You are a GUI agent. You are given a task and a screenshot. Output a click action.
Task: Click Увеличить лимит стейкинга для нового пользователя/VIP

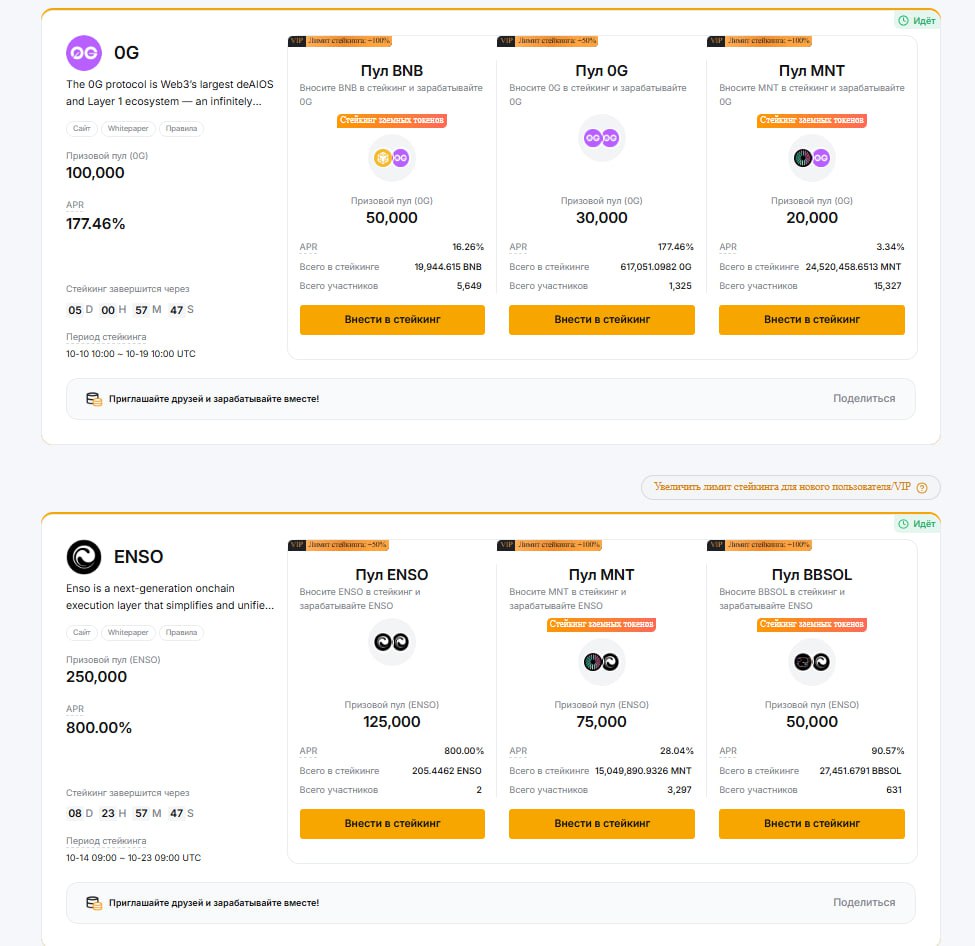[x=782, y=487]
